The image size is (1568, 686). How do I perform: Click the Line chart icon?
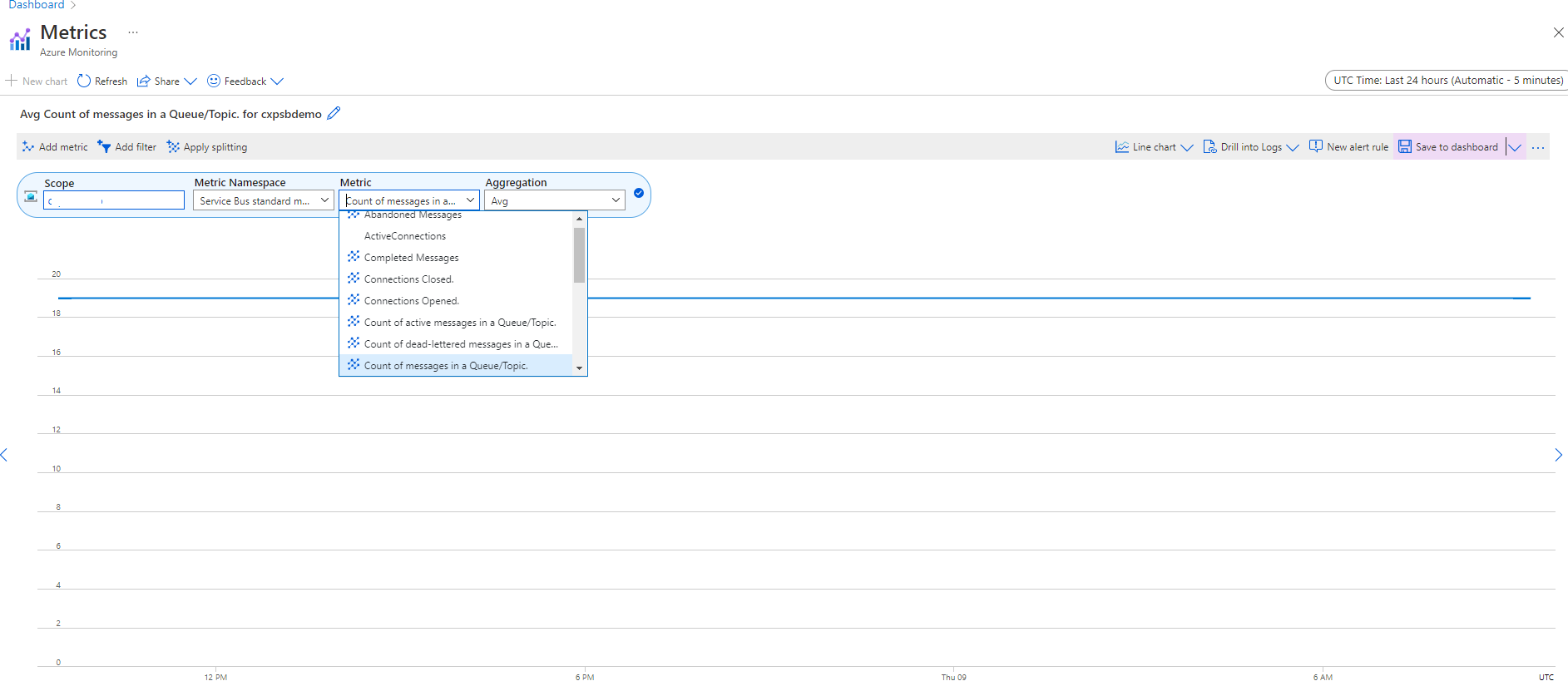pos(1122,146)
